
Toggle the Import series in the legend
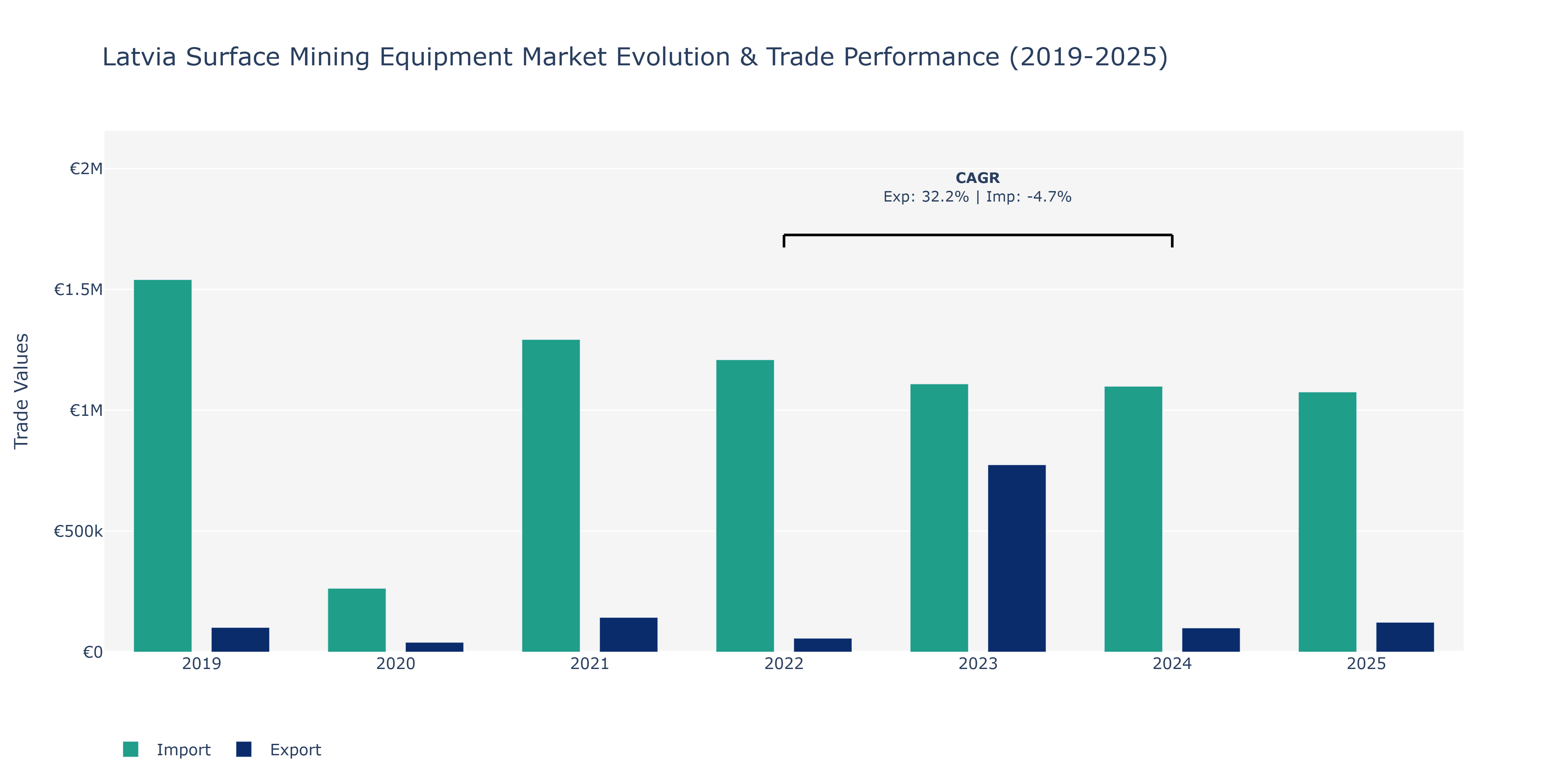pos(166,749)
